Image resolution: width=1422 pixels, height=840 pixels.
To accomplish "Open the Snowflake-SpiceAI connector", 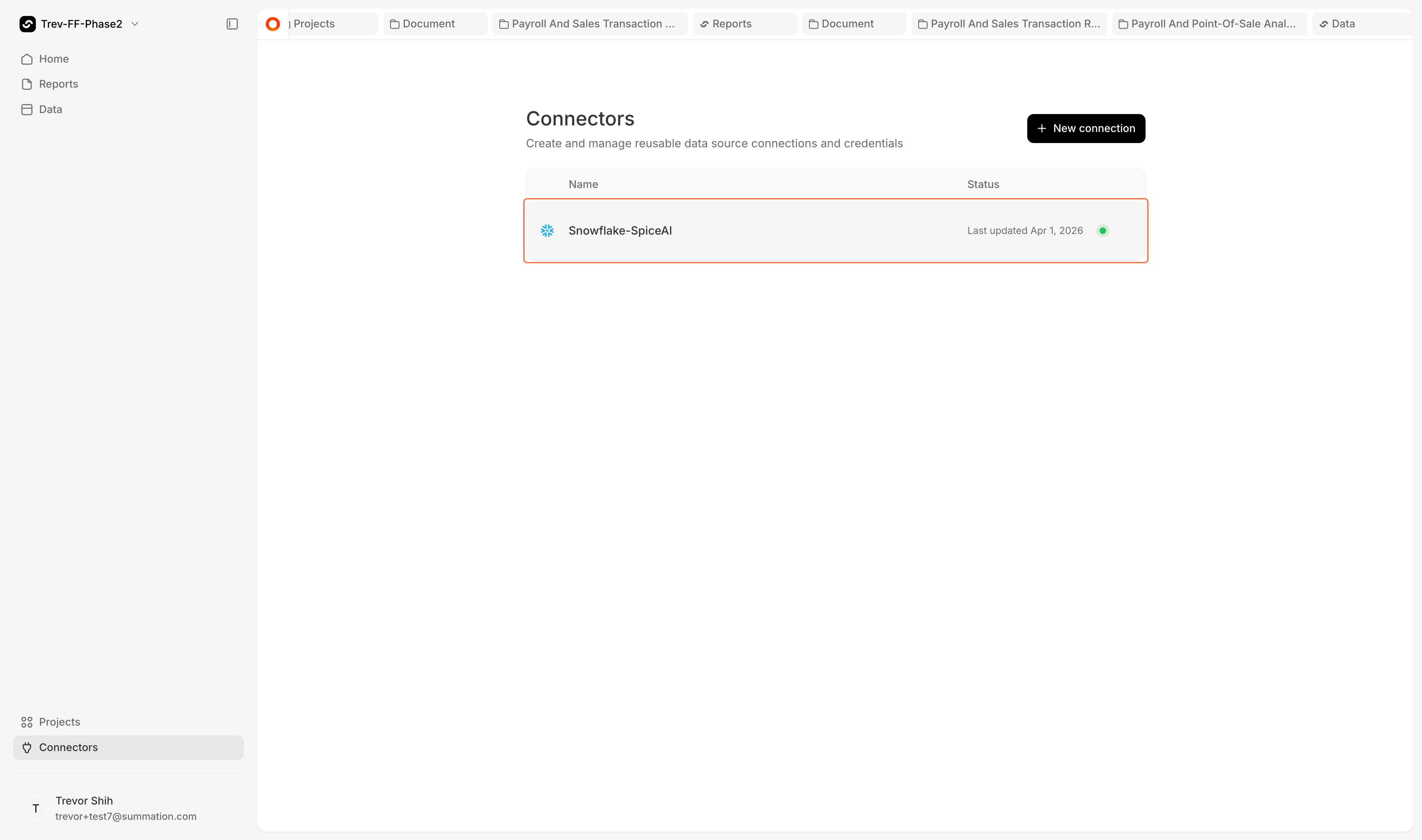I will tap(836, 230).
